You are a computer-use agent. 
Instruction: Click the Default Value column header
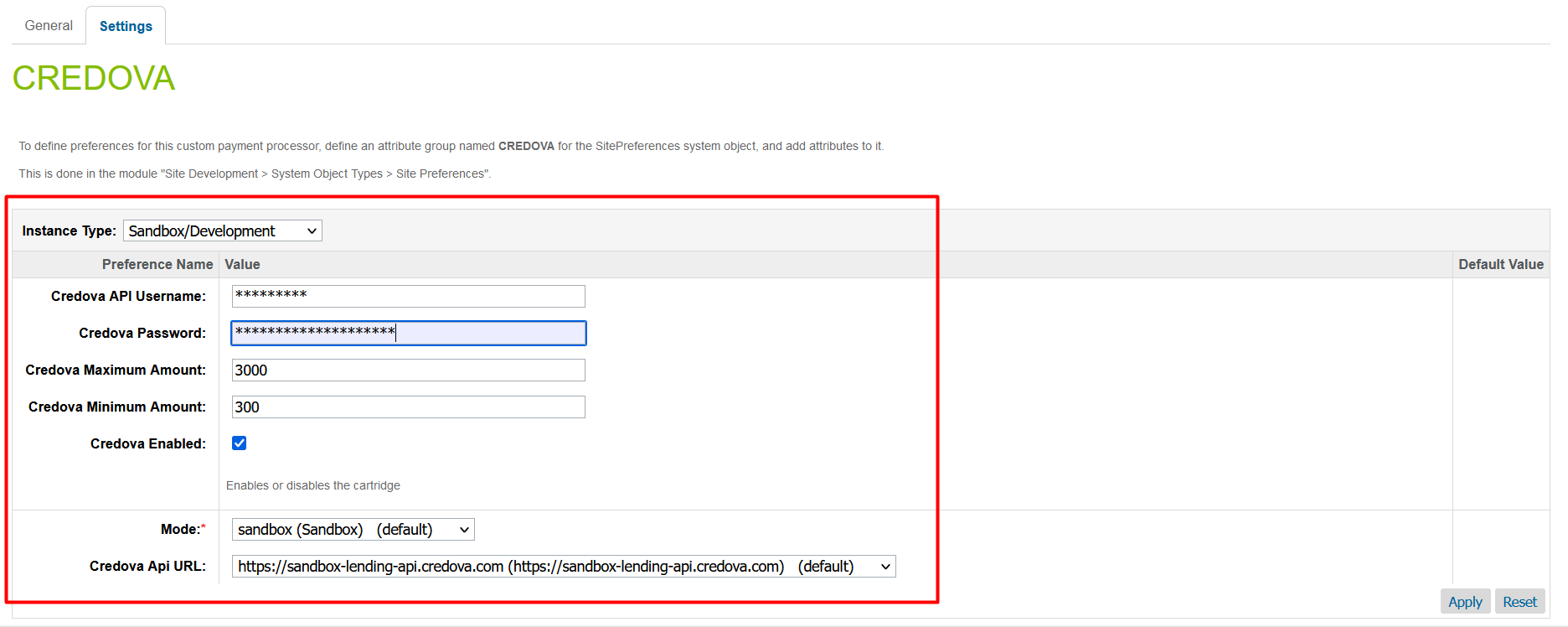1500,264
